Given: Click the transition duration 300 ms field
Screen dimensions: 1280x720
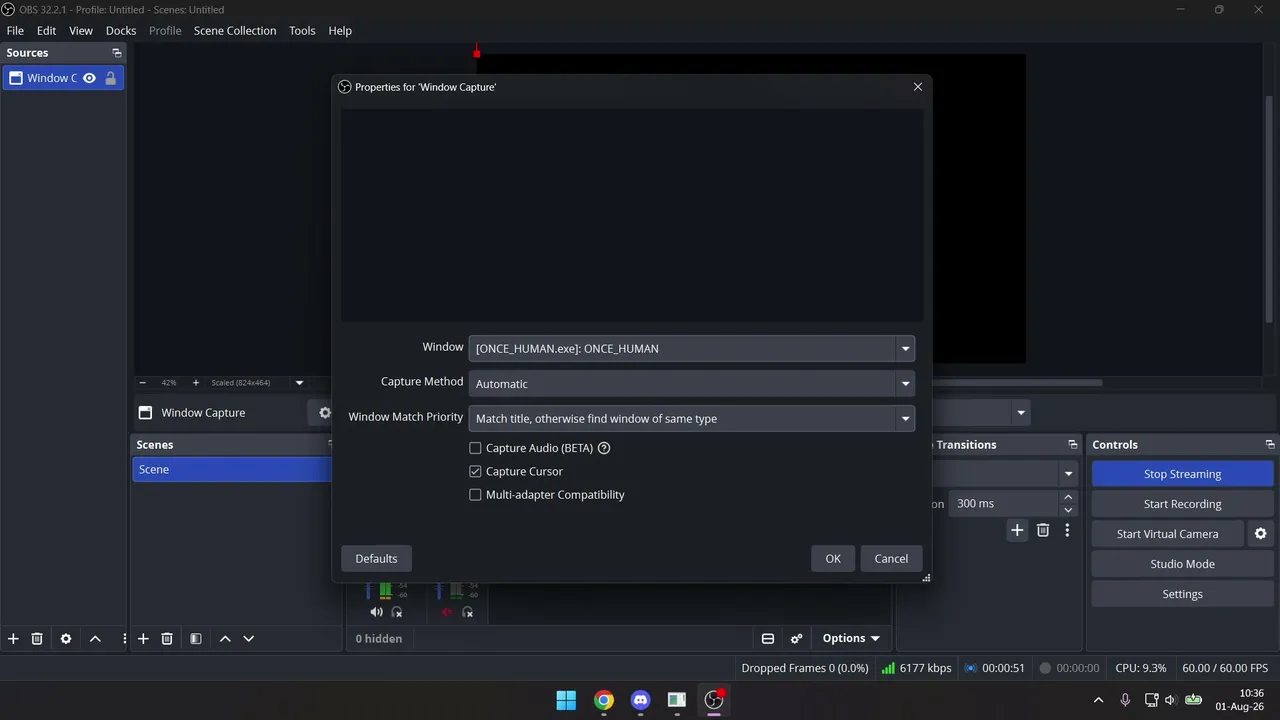Looking at the screenshot, I should tap(1005, 504).
